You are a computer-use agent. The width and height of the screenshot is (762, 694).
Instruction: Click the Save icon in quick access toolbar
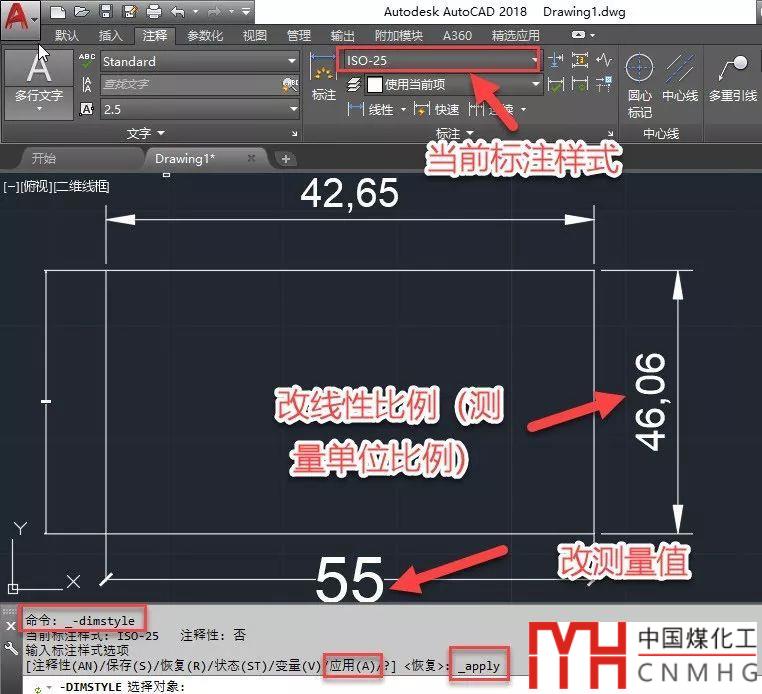click(105, 12)
